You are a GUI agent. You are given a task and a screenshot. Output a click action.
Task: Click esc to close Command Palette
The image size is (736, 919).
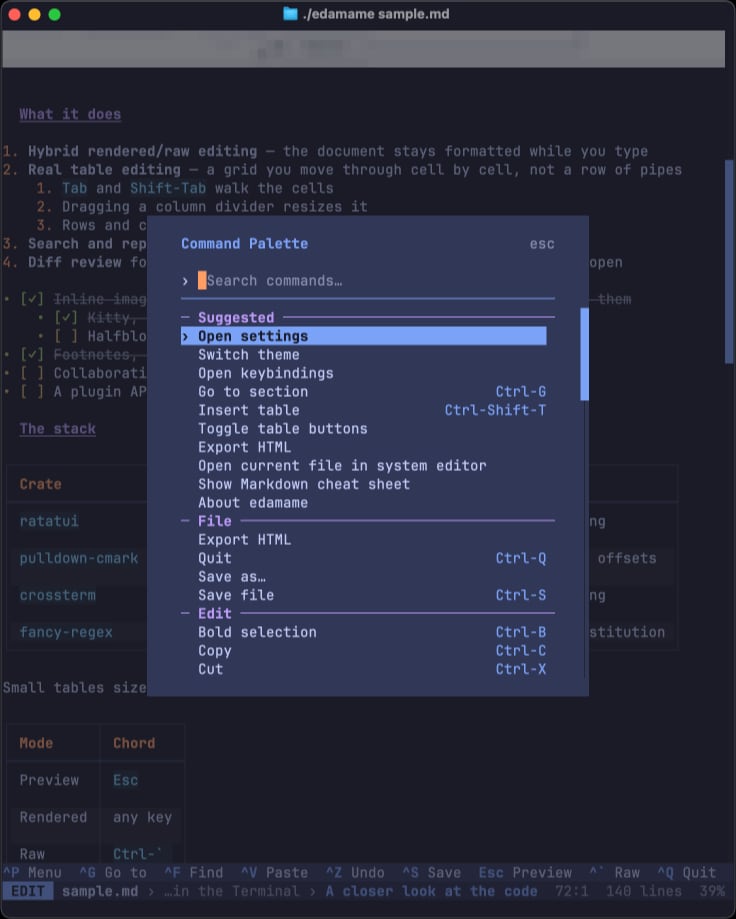(x=542, y=244)
